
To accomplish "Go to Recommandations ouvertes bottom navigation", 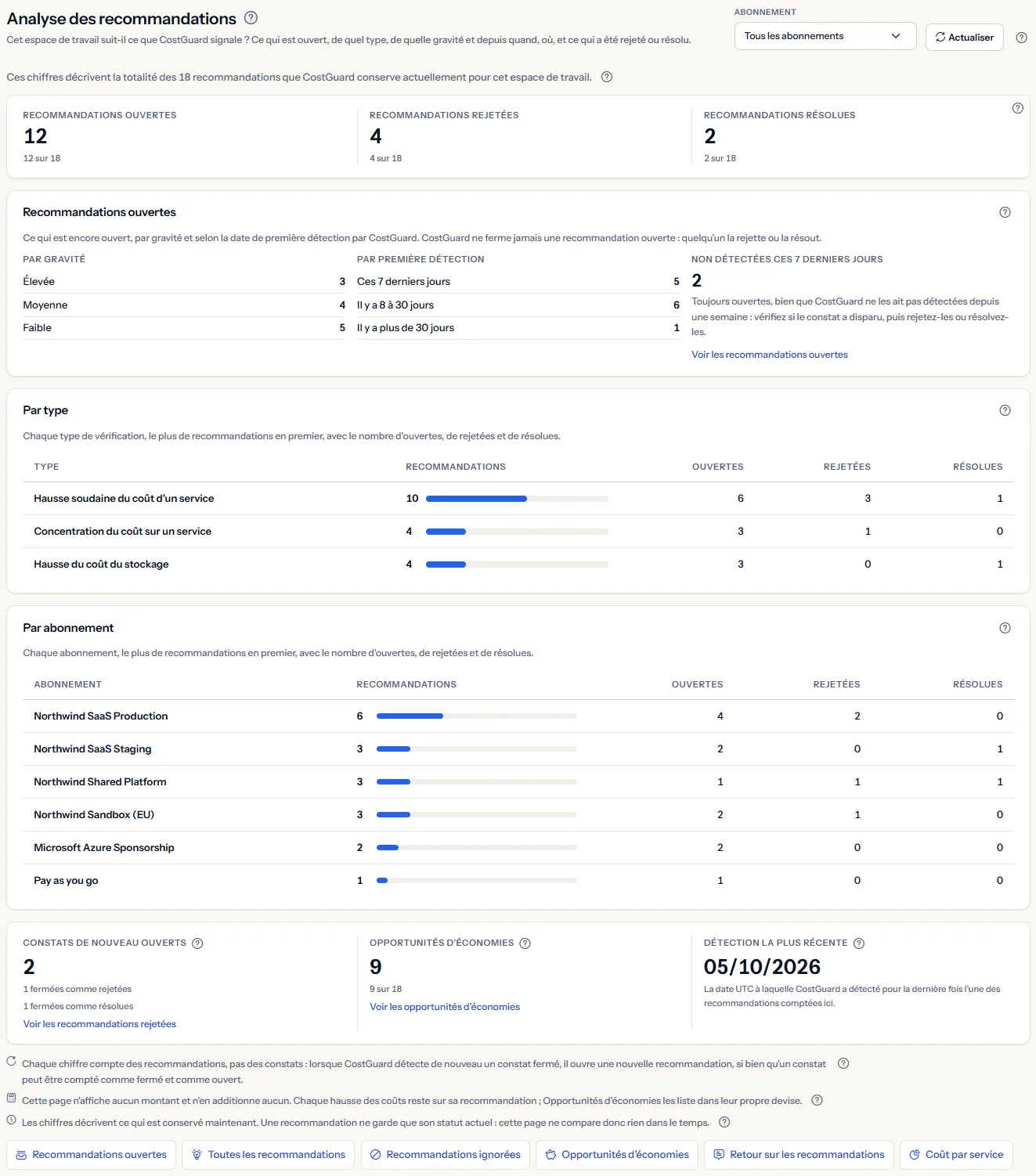I will (x=92, y=1155).
